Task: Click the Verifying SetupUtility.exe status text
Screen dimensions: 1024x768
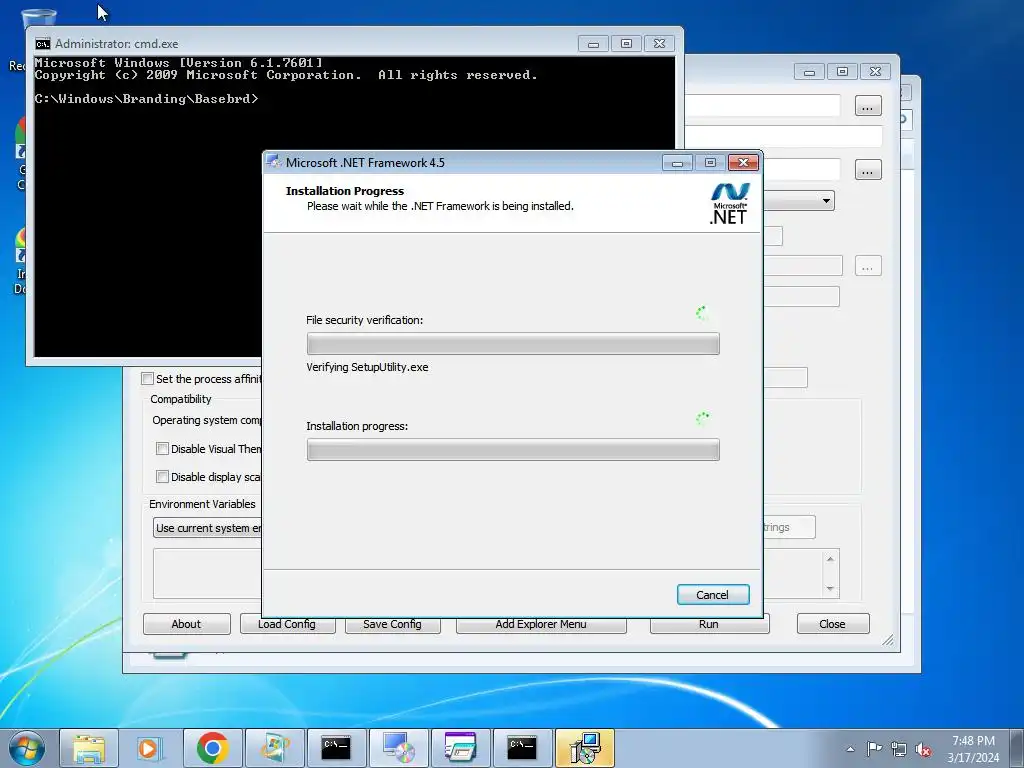Action: click(x=367, y=367)
